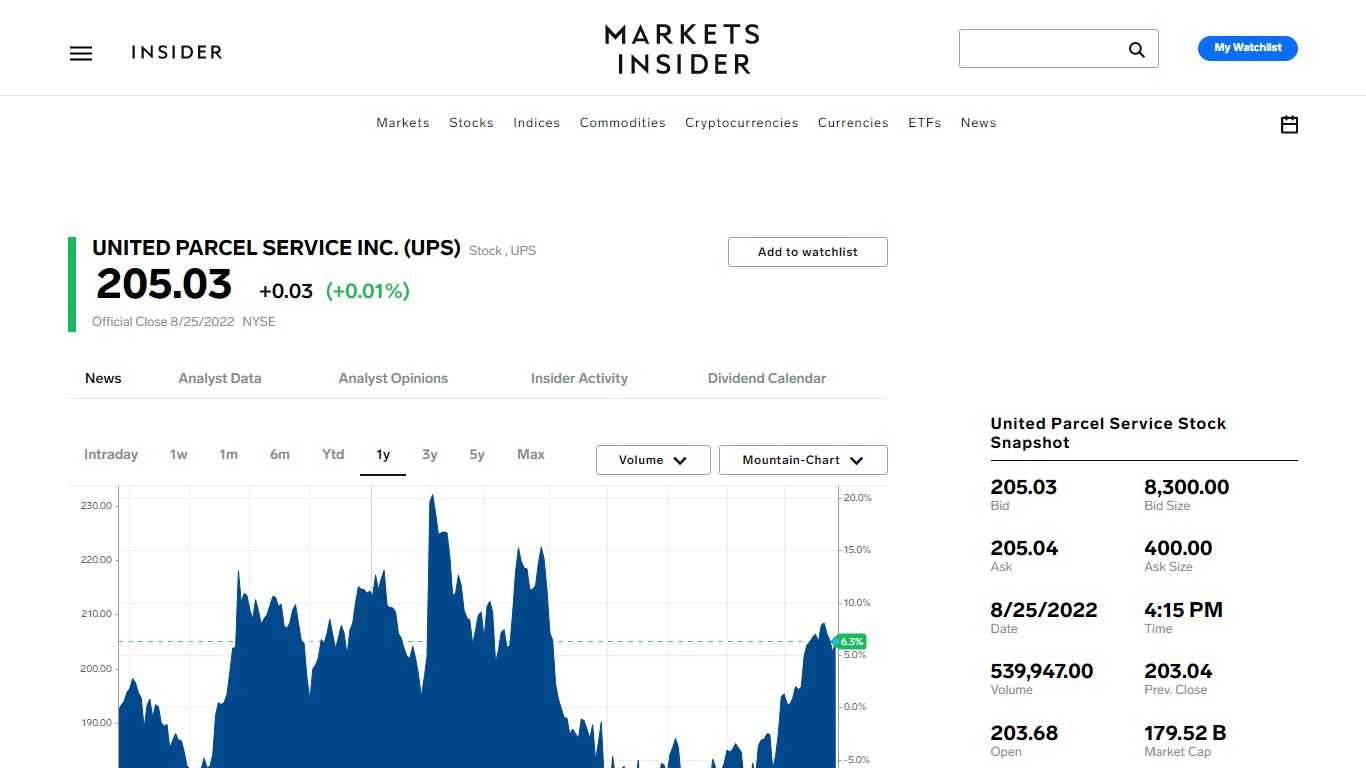Open the hamburger navigation menu

pyautogui.click(x=81, y=53)
